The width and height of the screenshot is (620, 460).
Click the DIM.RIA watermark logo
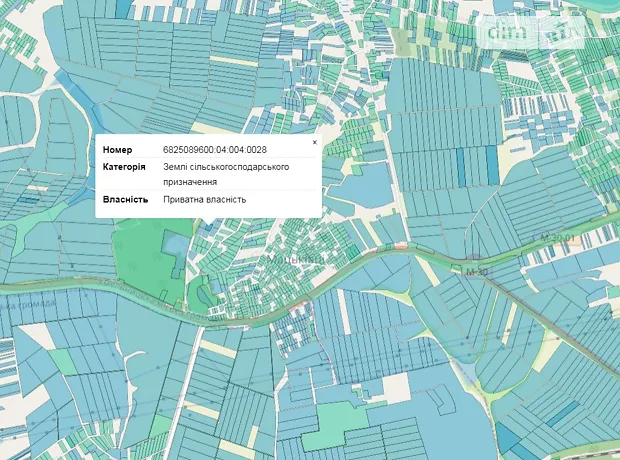[532, 31]
